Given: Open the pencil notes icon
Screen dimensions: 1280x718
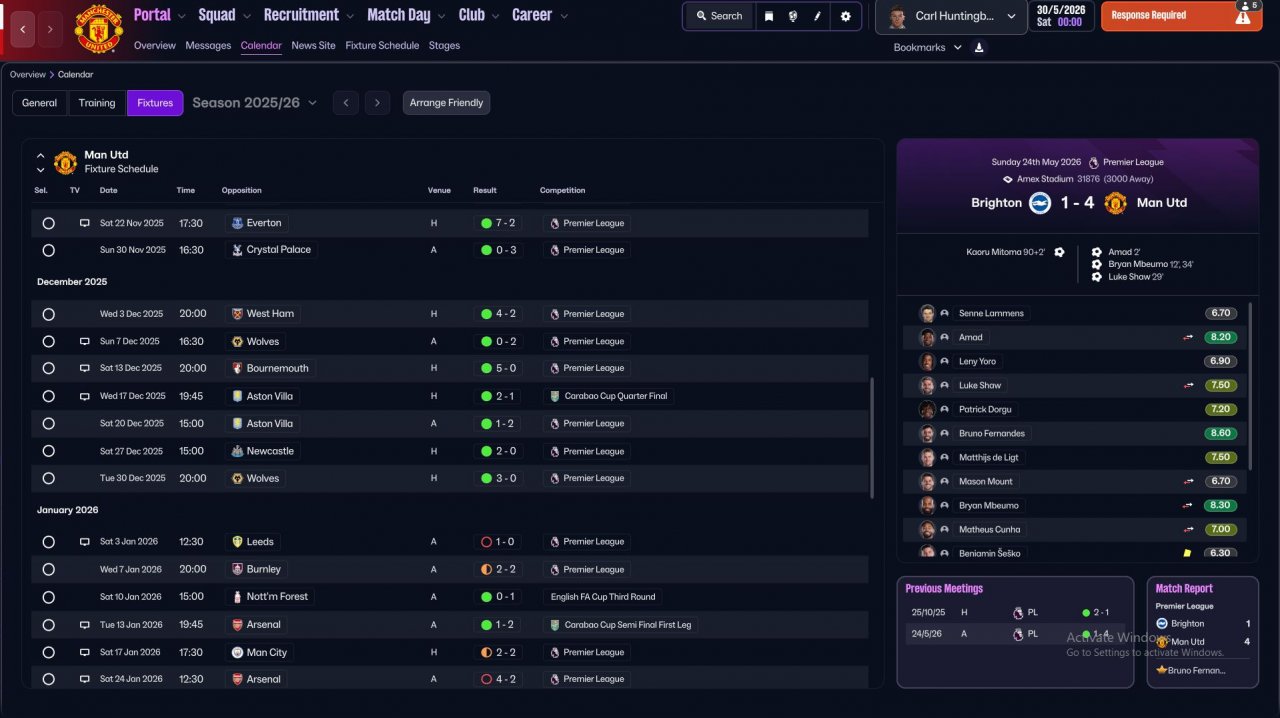Looking at the screenshot, I should 818,16.
